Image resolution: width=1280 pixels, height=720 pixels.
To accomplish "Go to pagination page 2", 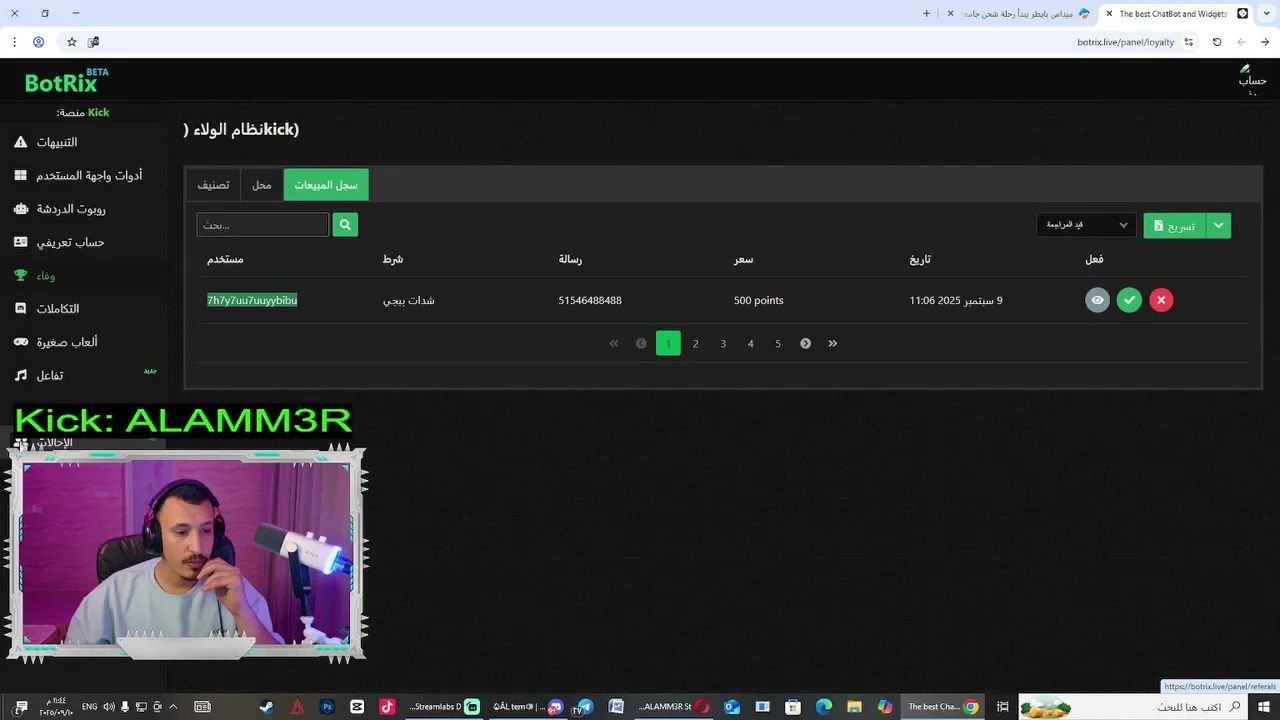I will point(696,343).
